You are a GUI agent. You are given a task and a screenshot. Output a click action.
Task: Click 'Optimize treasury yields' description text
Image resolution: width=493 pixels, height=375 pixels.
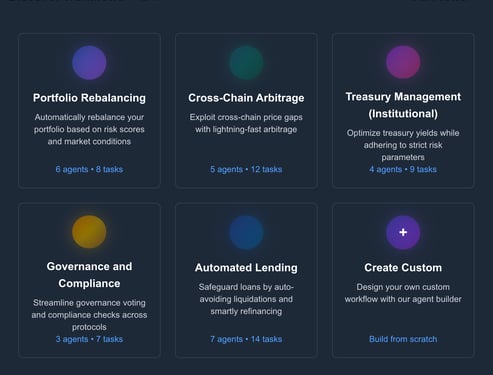pyautogui.click(x=403, y=145)
